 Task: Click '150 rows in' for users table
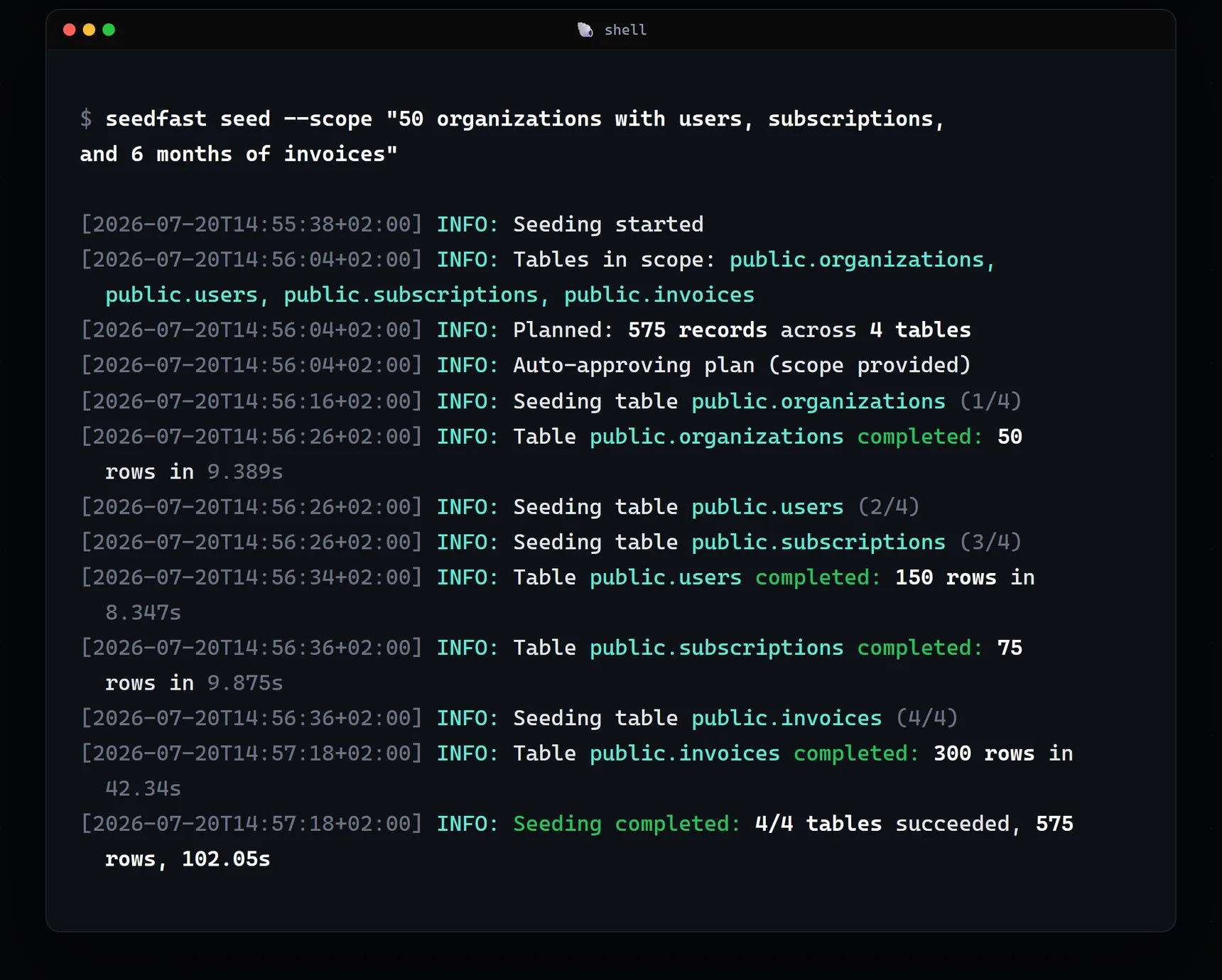point(965,577)
